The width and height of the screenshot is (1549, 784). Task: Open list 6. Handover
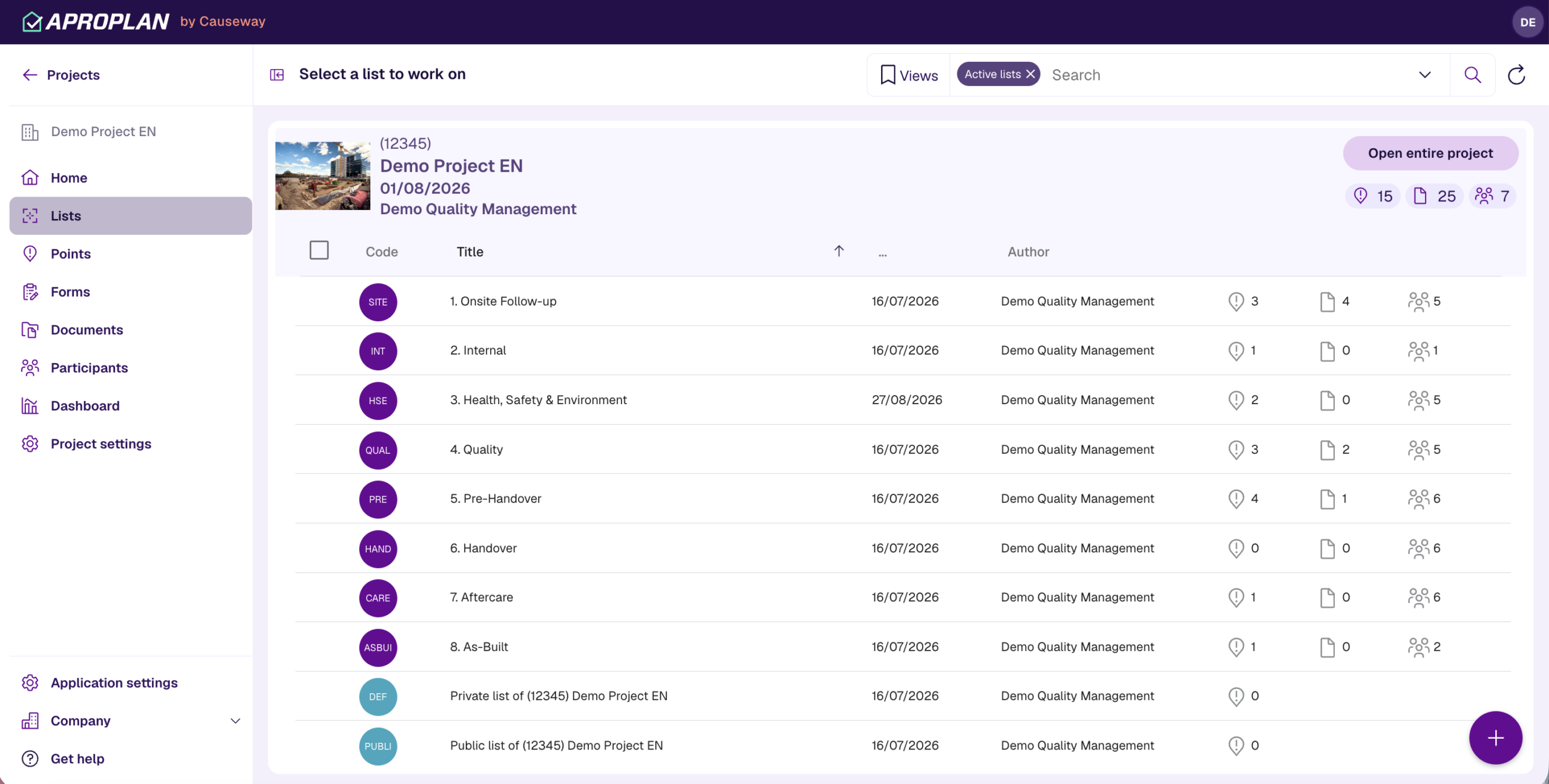point(483,548)
